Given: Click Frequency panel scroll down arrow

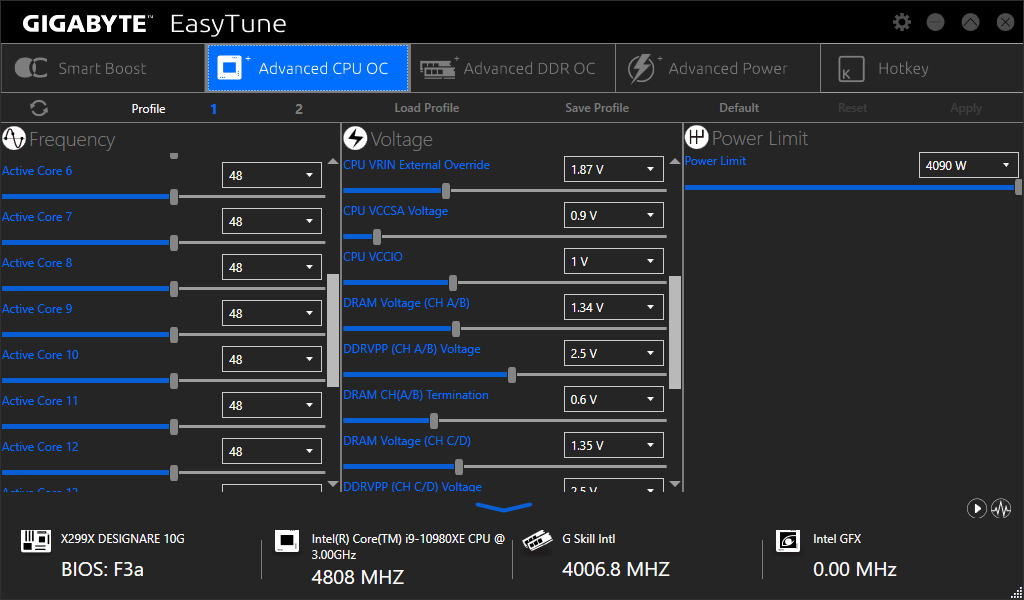Looking at the screenshot, I should click(333, 484).
